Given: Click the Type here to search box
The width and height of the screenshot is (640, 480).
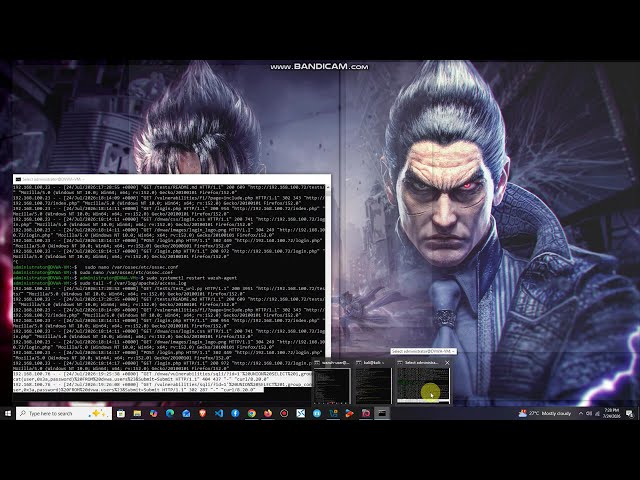Looking at the screenshot, I should [64, 413].
